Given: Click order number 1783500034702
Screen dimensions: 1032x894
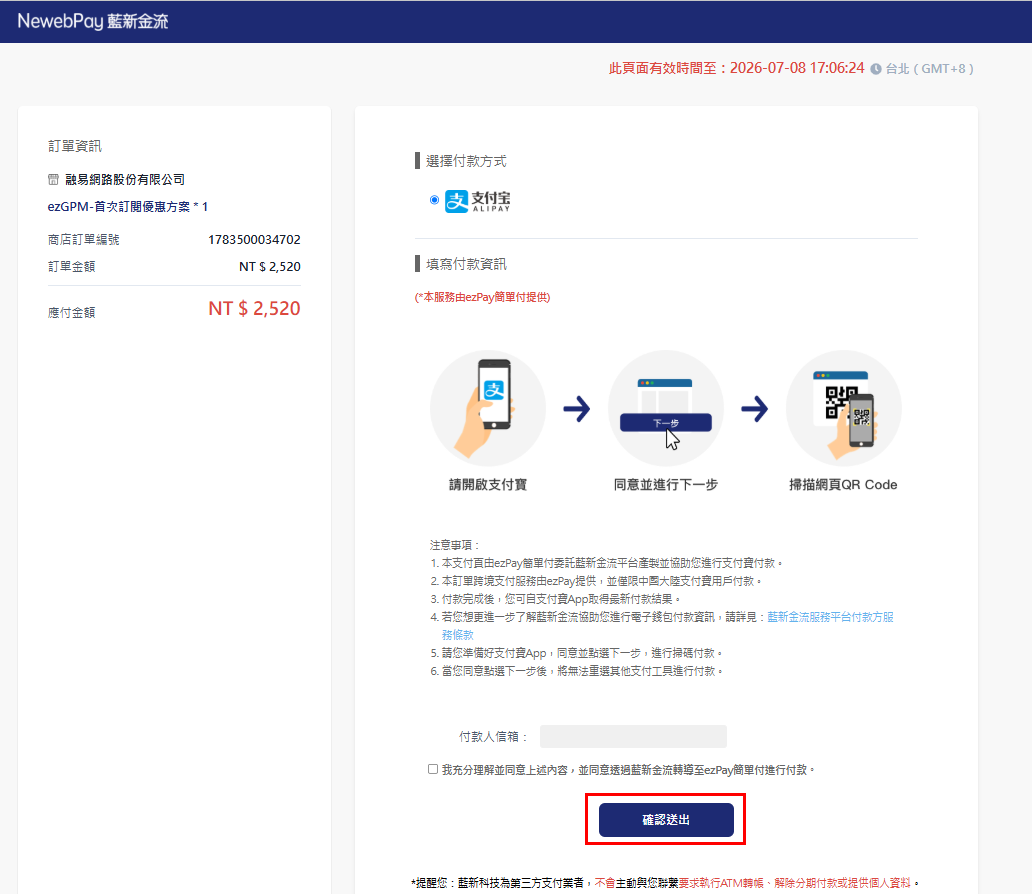Looking at the screenshot, I should (254, 240).
